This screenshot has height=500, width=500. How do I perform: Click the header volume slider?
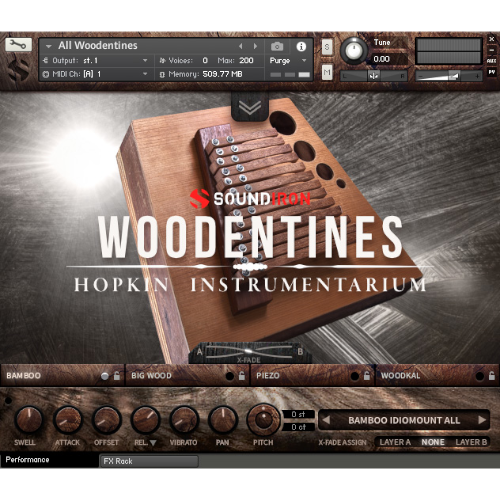pos(449,76)
